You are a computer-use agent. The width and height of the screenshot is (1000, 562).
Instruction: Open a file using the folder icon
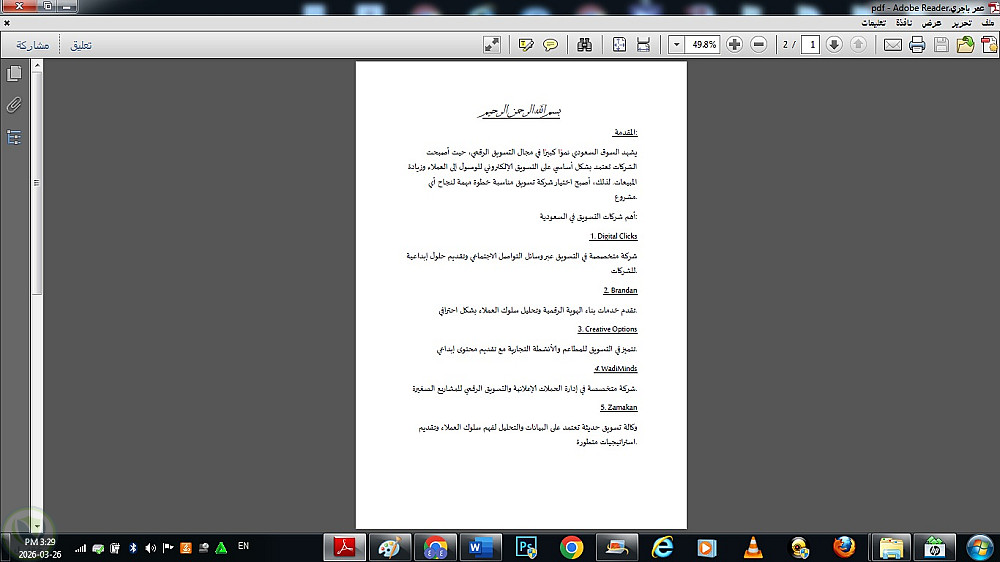(x=965, y=45)
